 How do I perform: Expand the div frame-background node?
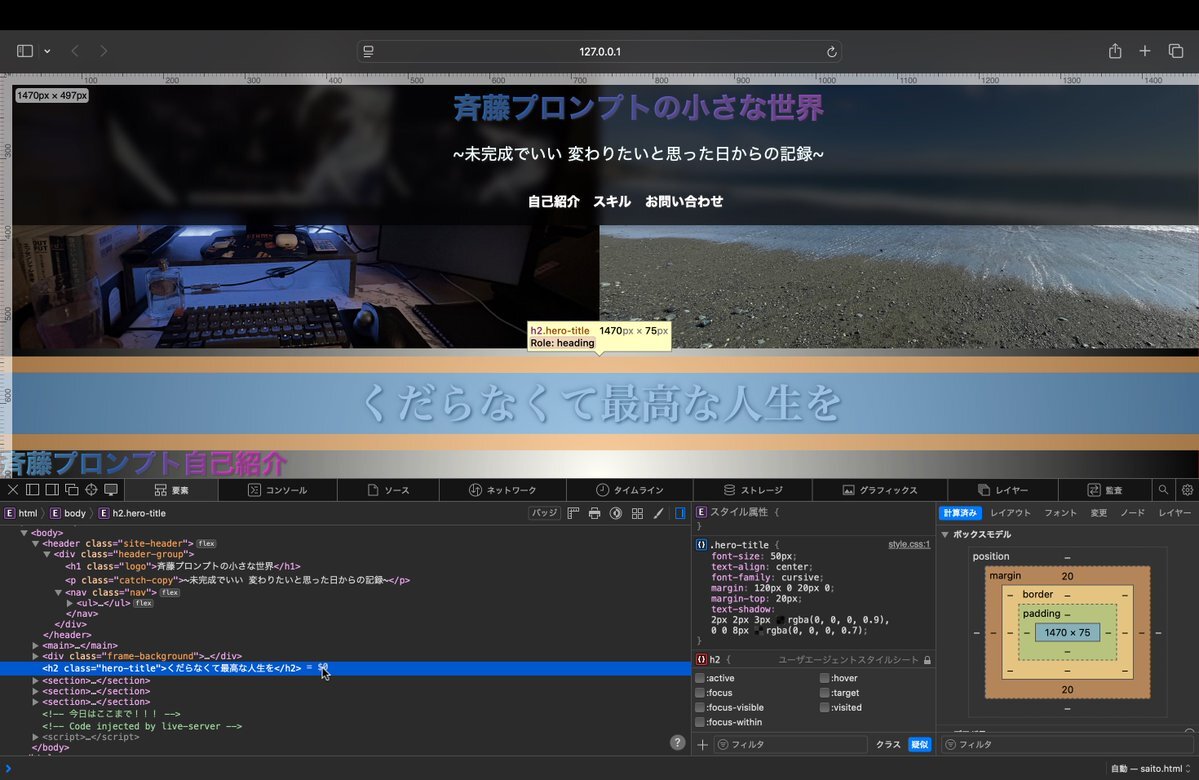pyautogui.click(x=35, y=656)
